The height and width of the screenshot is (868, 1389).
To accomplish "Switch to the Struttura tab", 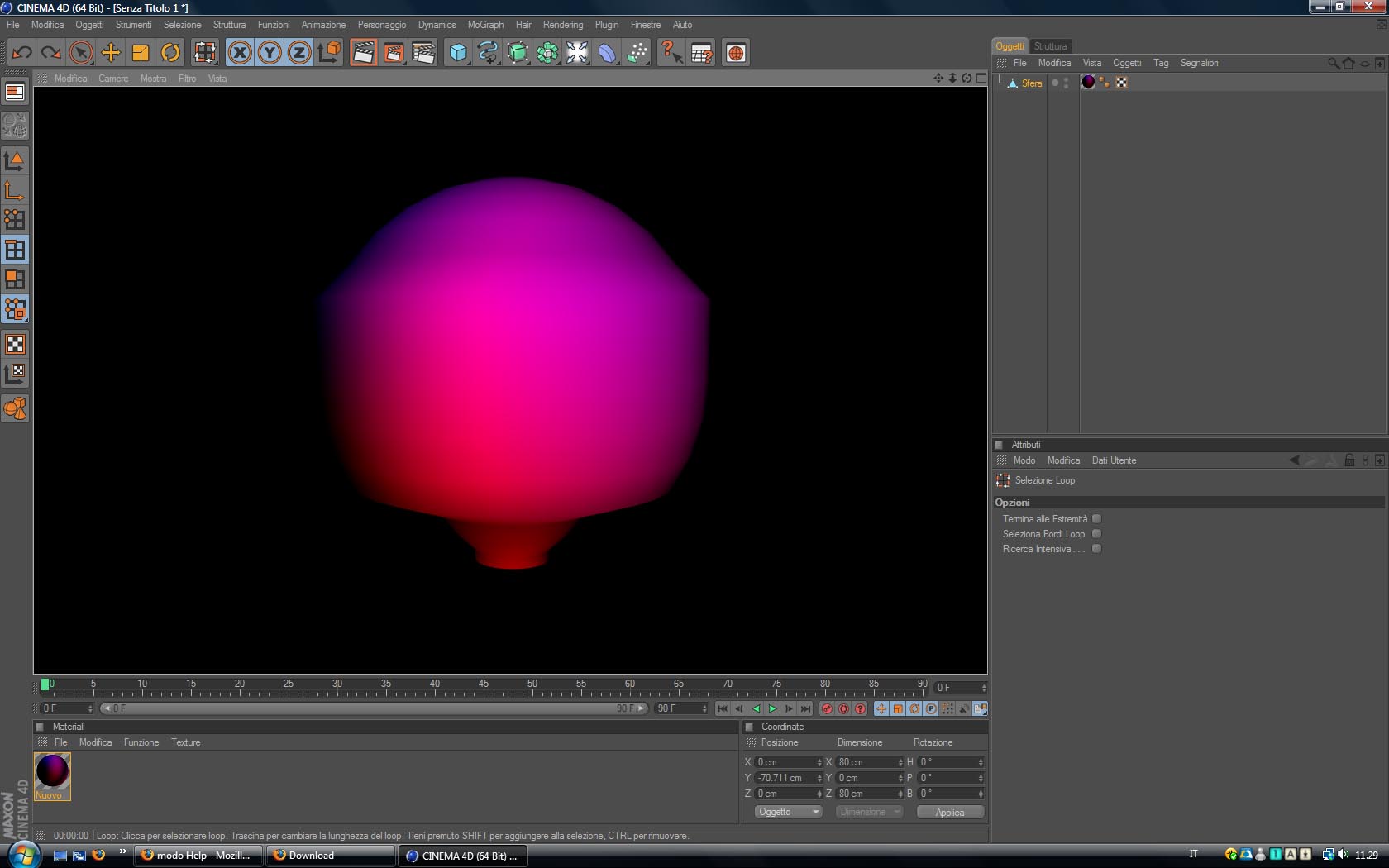I will [x=1050, y=46].
